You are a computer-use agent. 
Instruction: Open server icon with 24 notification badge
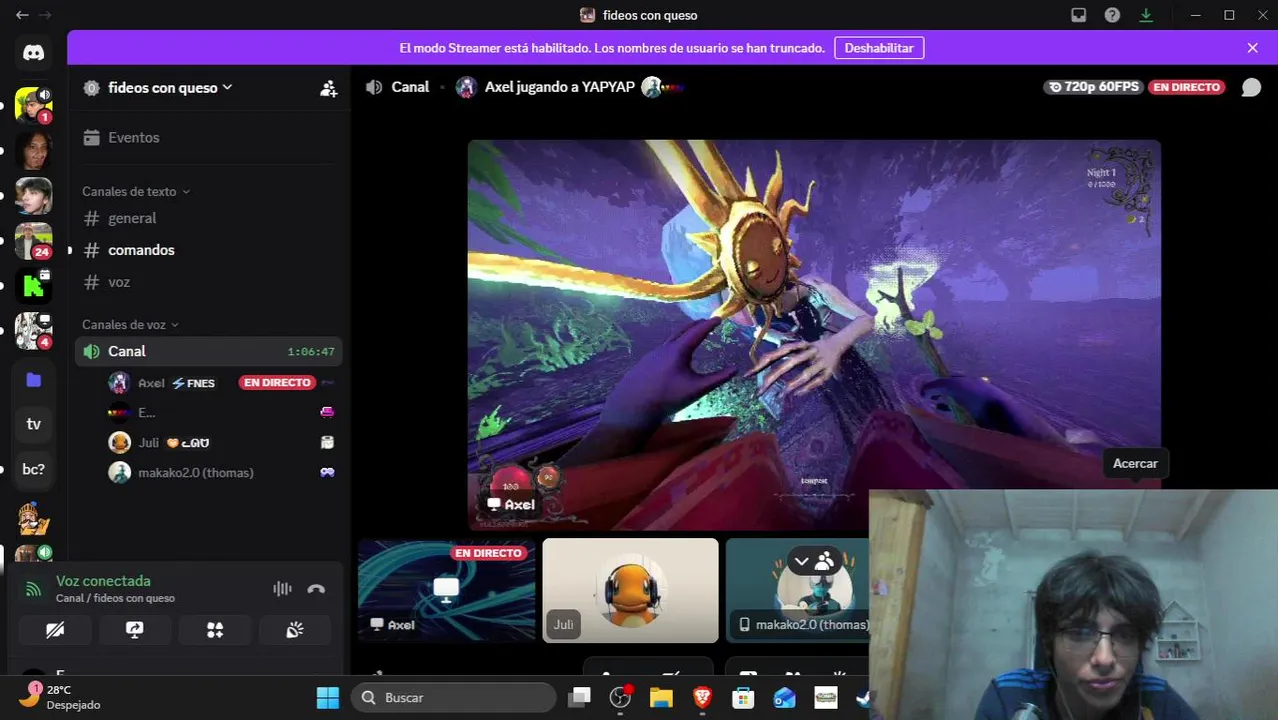pos(33,241)
